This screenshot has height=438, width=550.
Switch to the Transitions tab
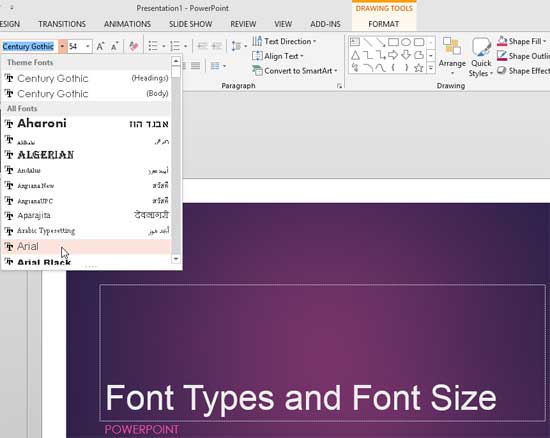point(62,24)
